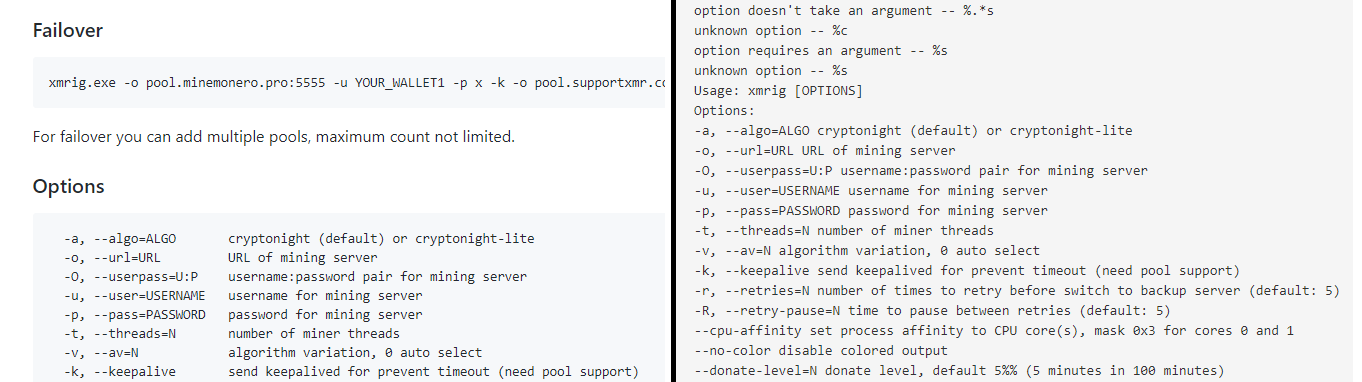1362x382 pixels.
Task: Click the black vertical divider between the panes
Action: pyautogui.click(x=673, y=191)
